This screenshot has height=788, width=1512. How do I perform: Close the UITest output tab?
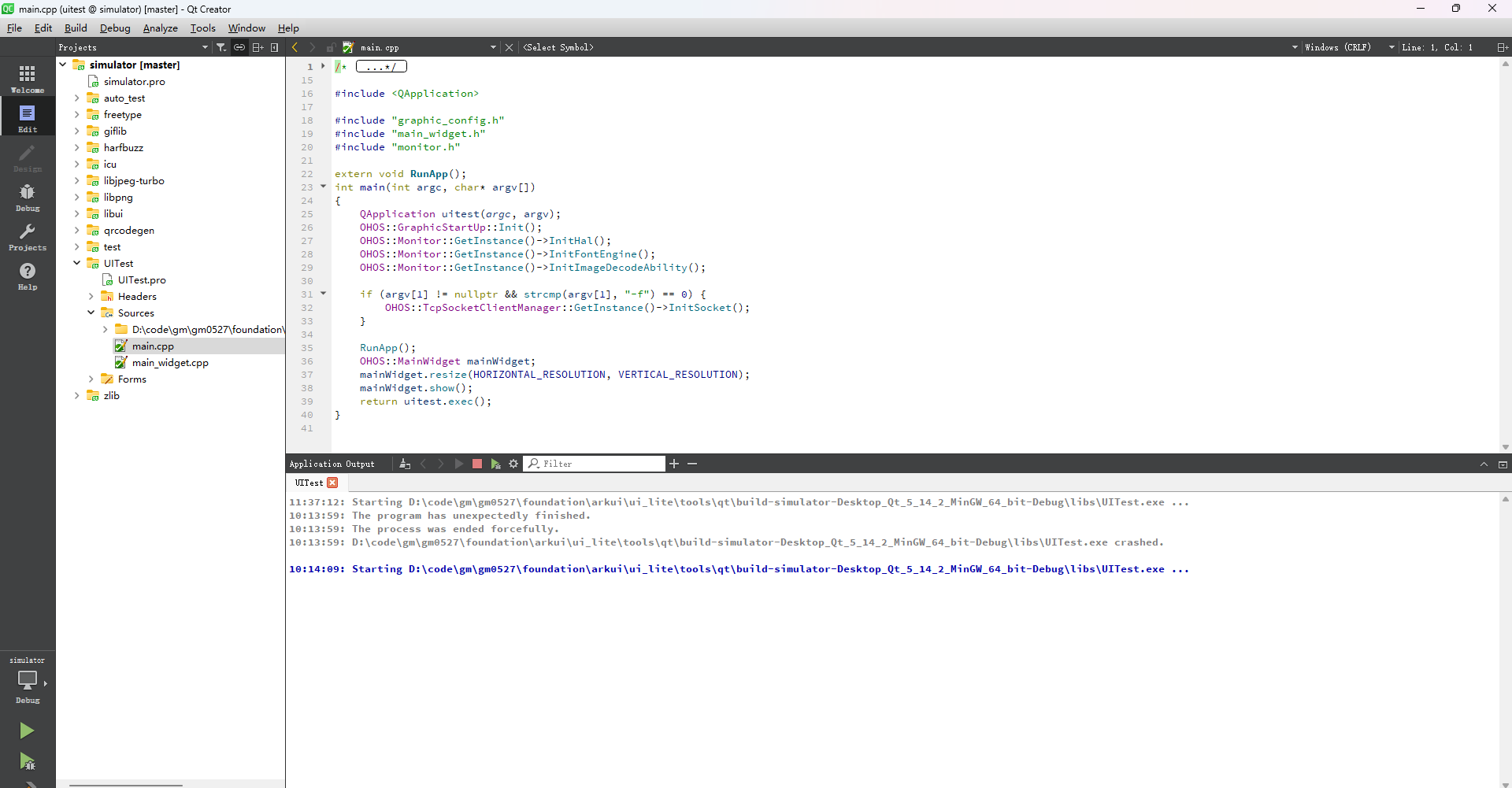[332, 483]
